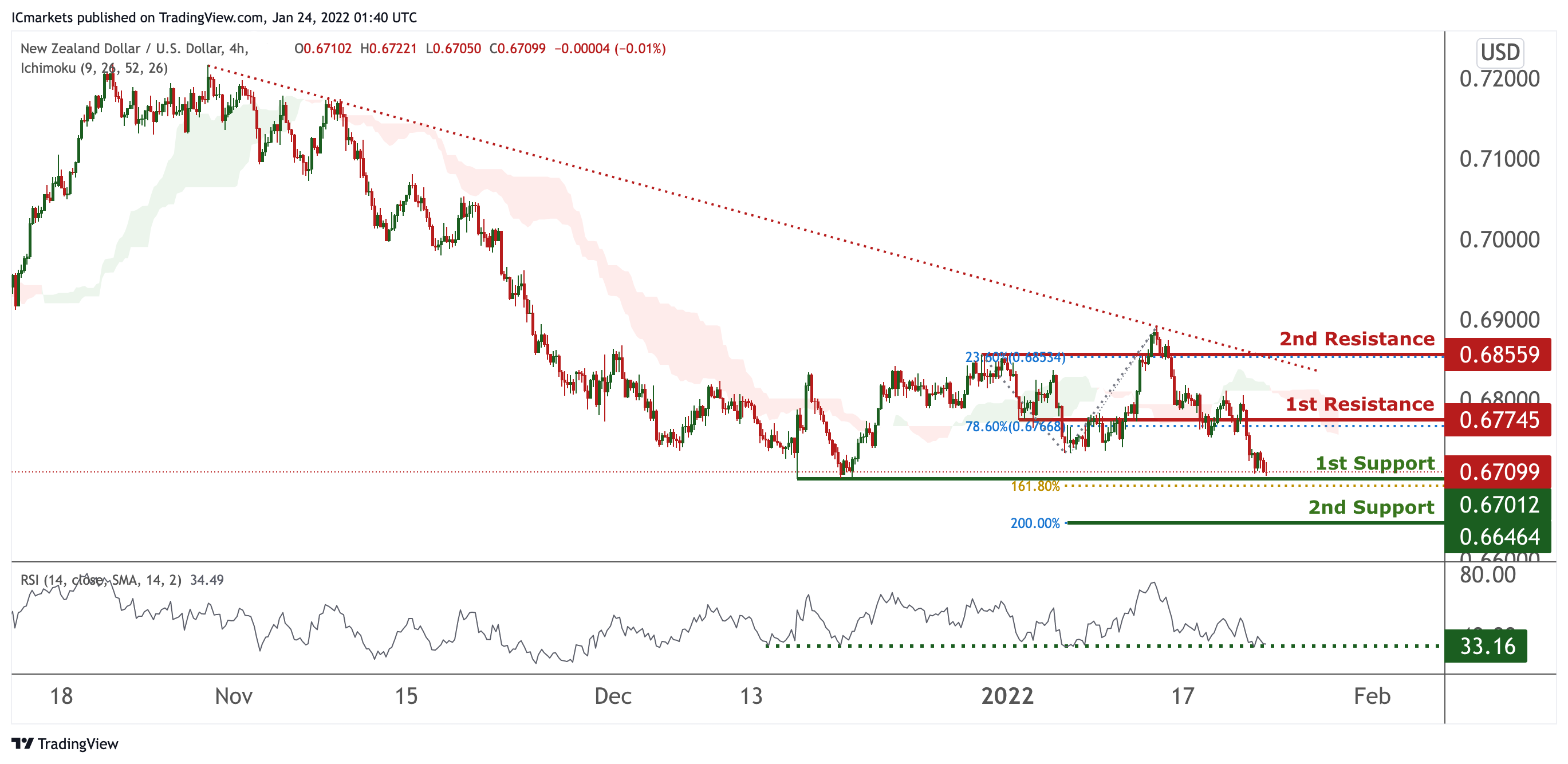The image size is (1568, 764).
Task: Click the RSI 33.16 value tag
Action: [x=1487, y=645]
